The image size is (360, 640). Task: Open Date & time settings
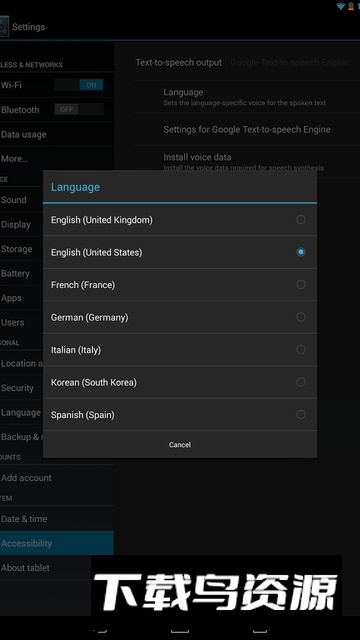[x=57, y=519]
